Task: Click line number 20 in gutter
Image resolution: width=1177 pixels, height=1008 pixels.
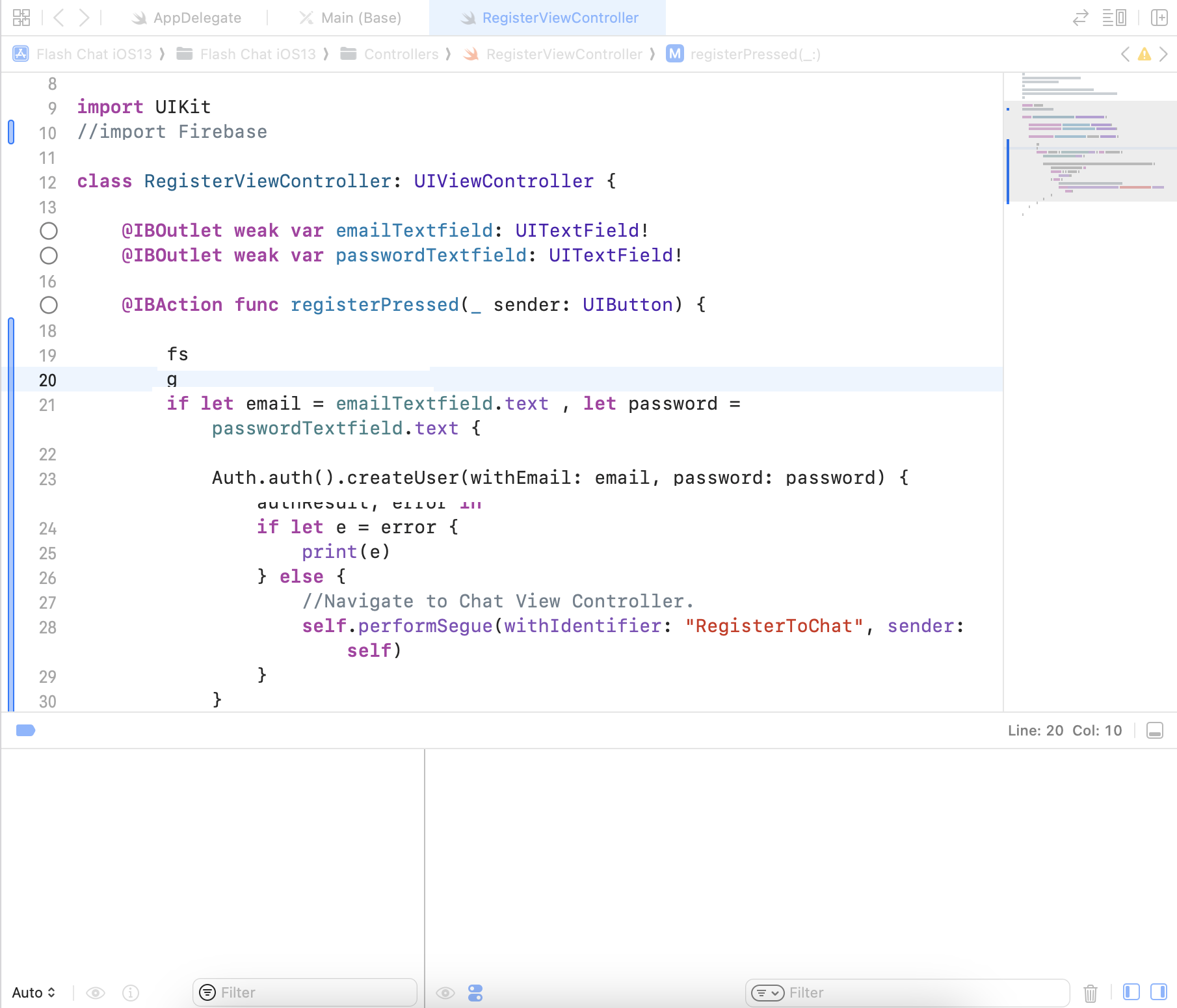Action: pyautogui.click(x=47, y=380)
